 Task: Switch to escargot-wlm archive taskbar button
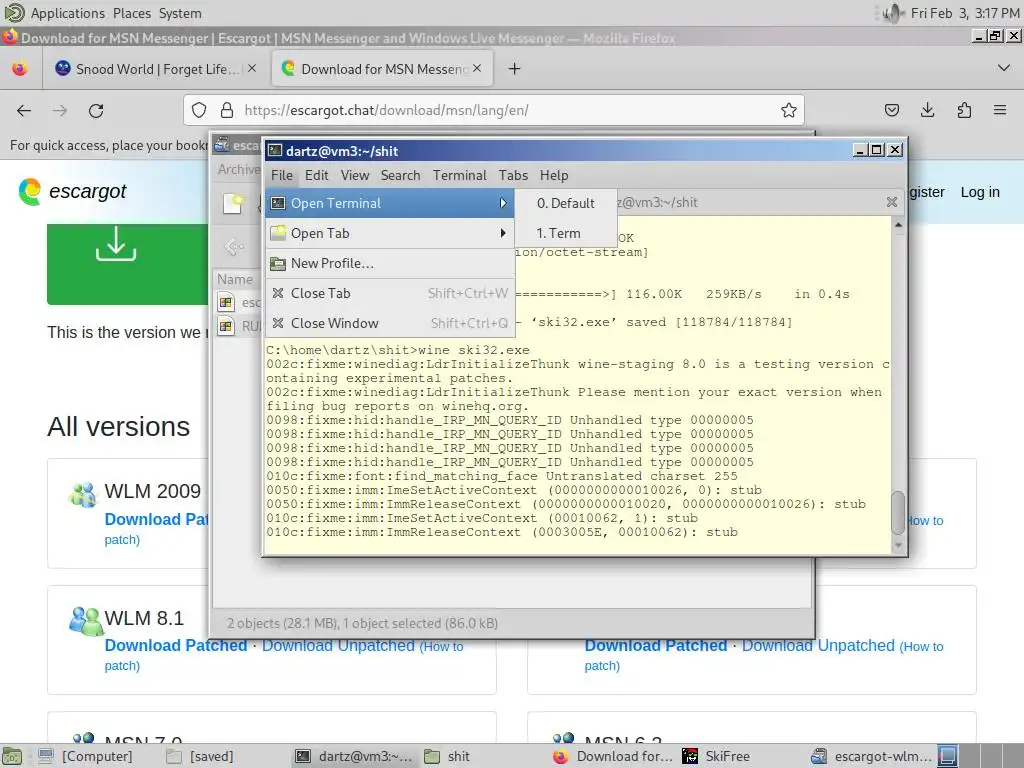[871, 756]
